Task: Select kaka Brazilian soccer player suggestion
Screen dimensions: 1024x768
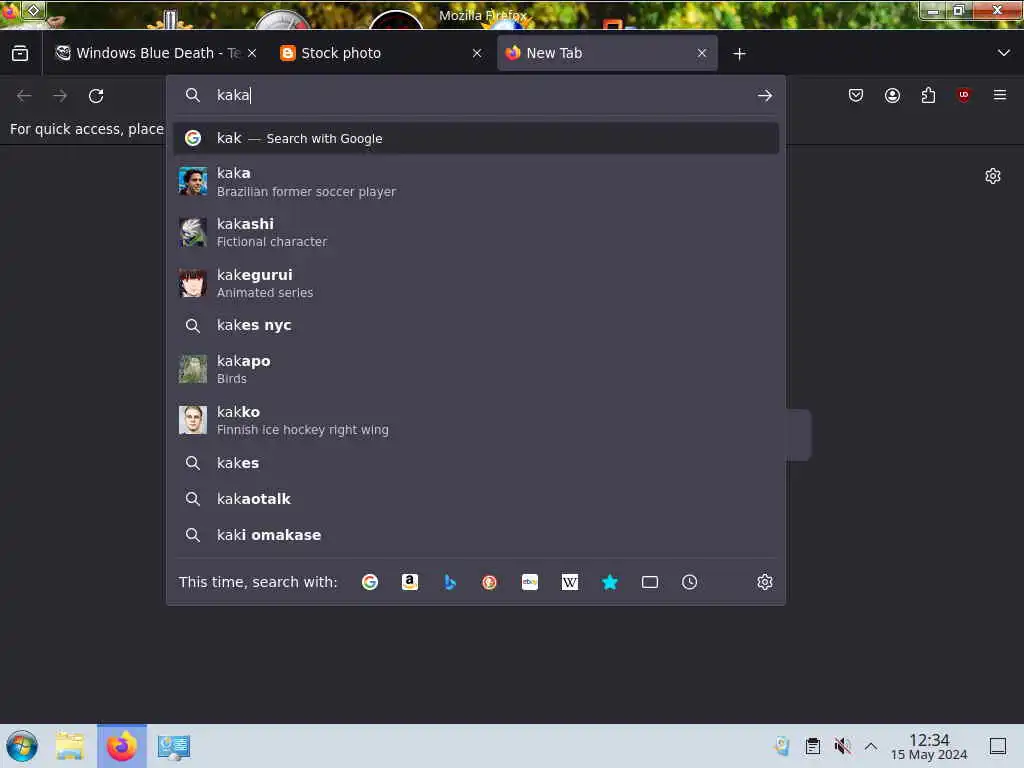Action: pos(475,182)
